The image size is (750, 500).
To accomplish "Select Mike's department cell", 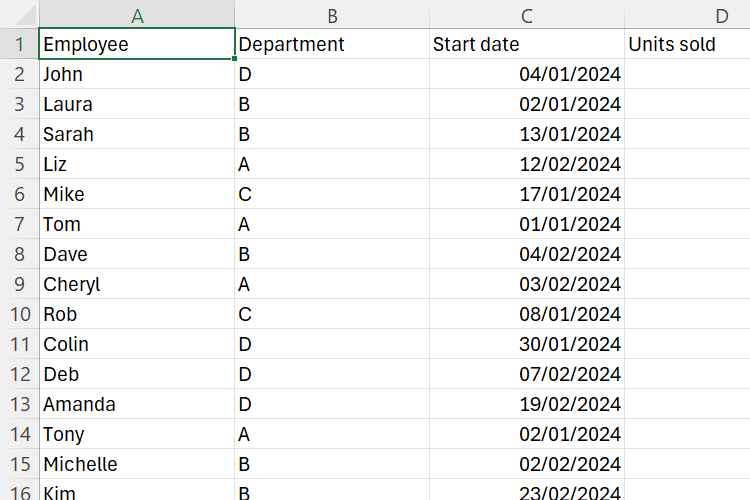I will pyautogui.click(x=332, y=194).
